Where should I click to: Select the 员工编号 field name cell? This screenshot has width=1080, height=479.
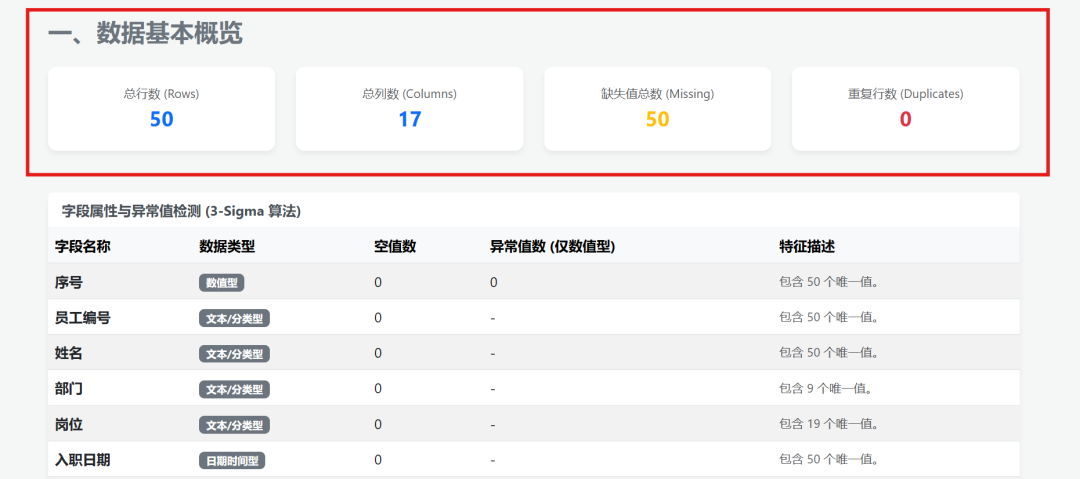(83, 318)
